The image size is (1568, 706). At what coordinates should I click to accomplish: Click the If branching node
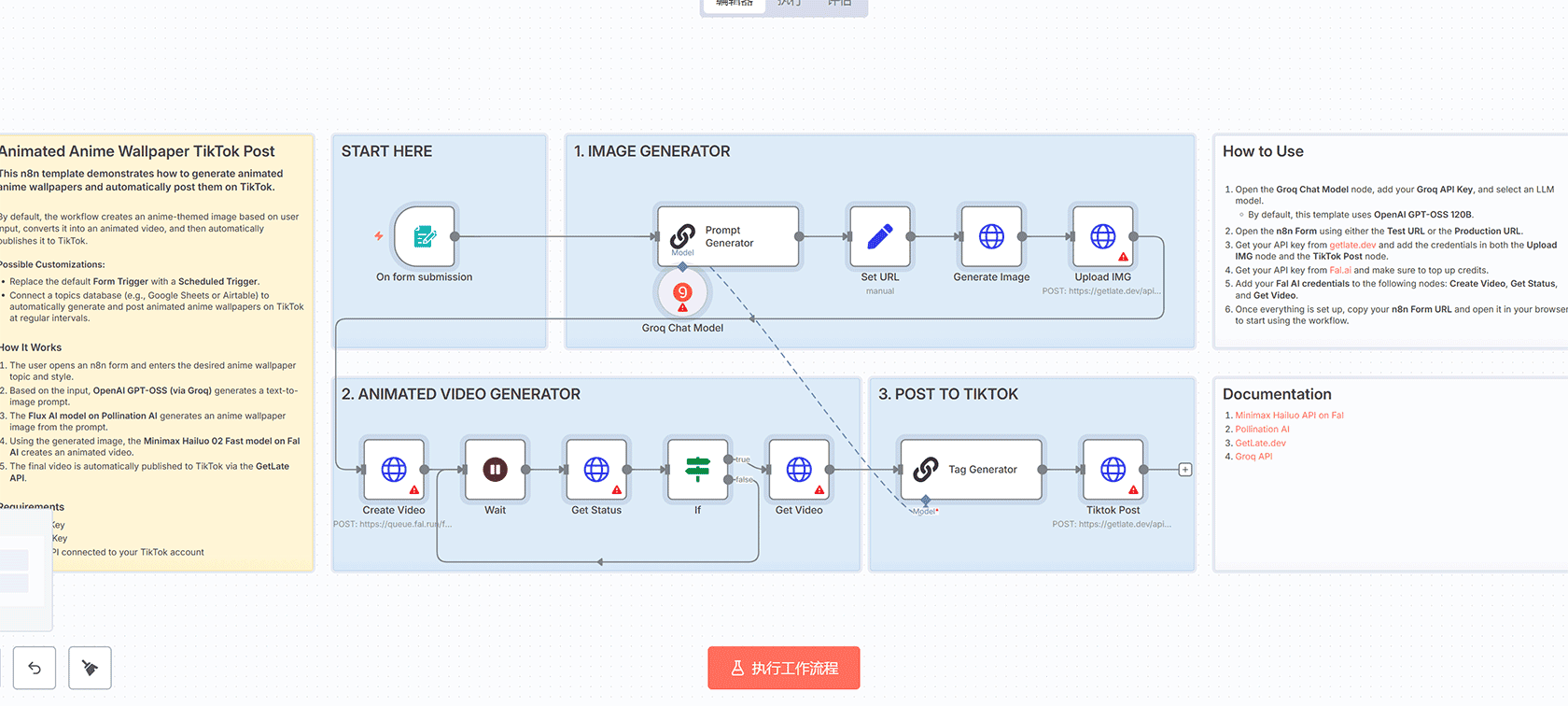[697, 470]
